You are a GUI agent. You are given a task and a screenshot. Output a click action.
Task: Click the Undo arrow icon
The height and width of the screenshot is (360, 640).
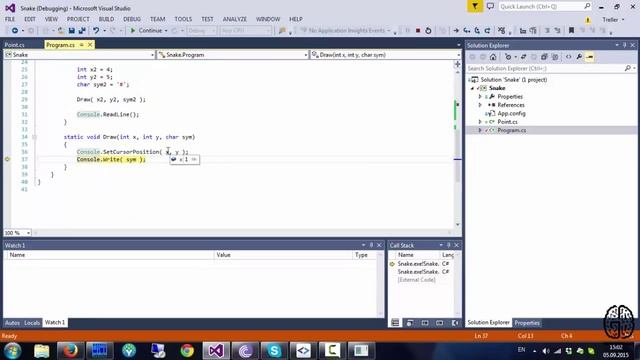96,31
